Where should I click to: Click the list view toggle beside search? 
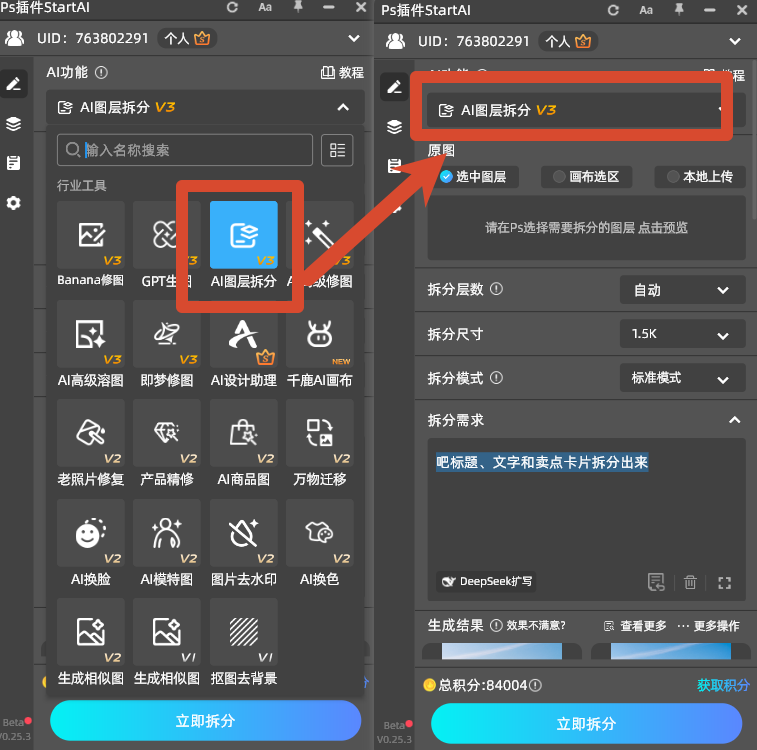tap(337, 150)
